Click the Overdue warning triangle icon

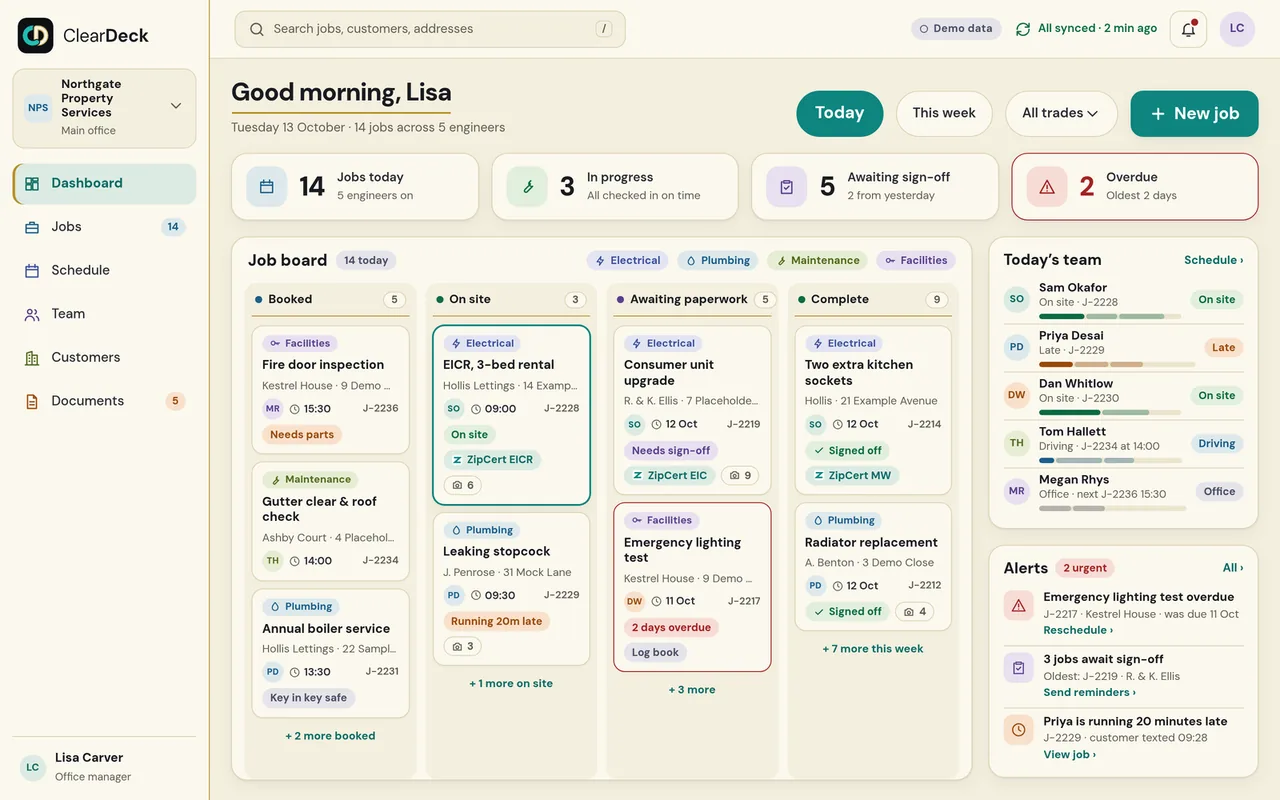click(x=1047, y=186)
